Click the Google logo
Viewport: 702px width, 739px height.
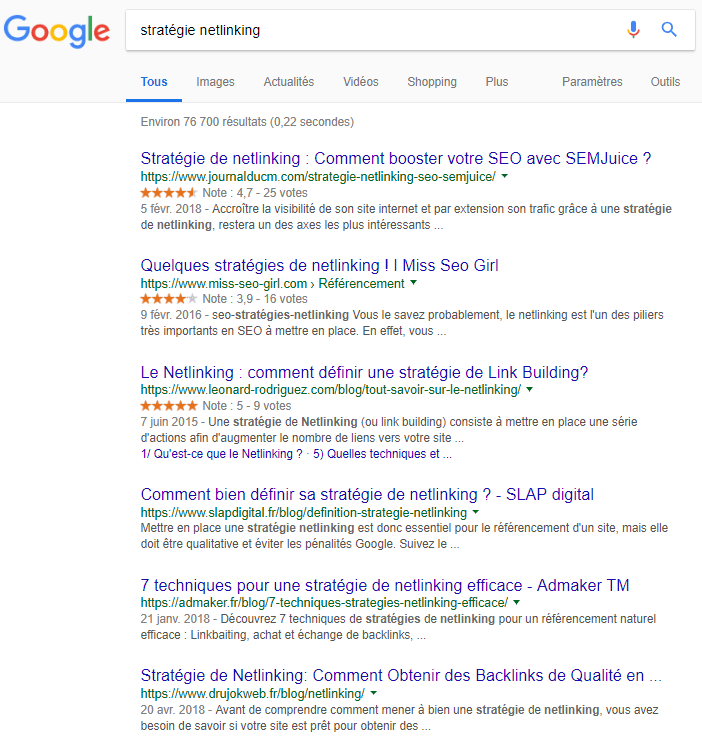point(57,31)
